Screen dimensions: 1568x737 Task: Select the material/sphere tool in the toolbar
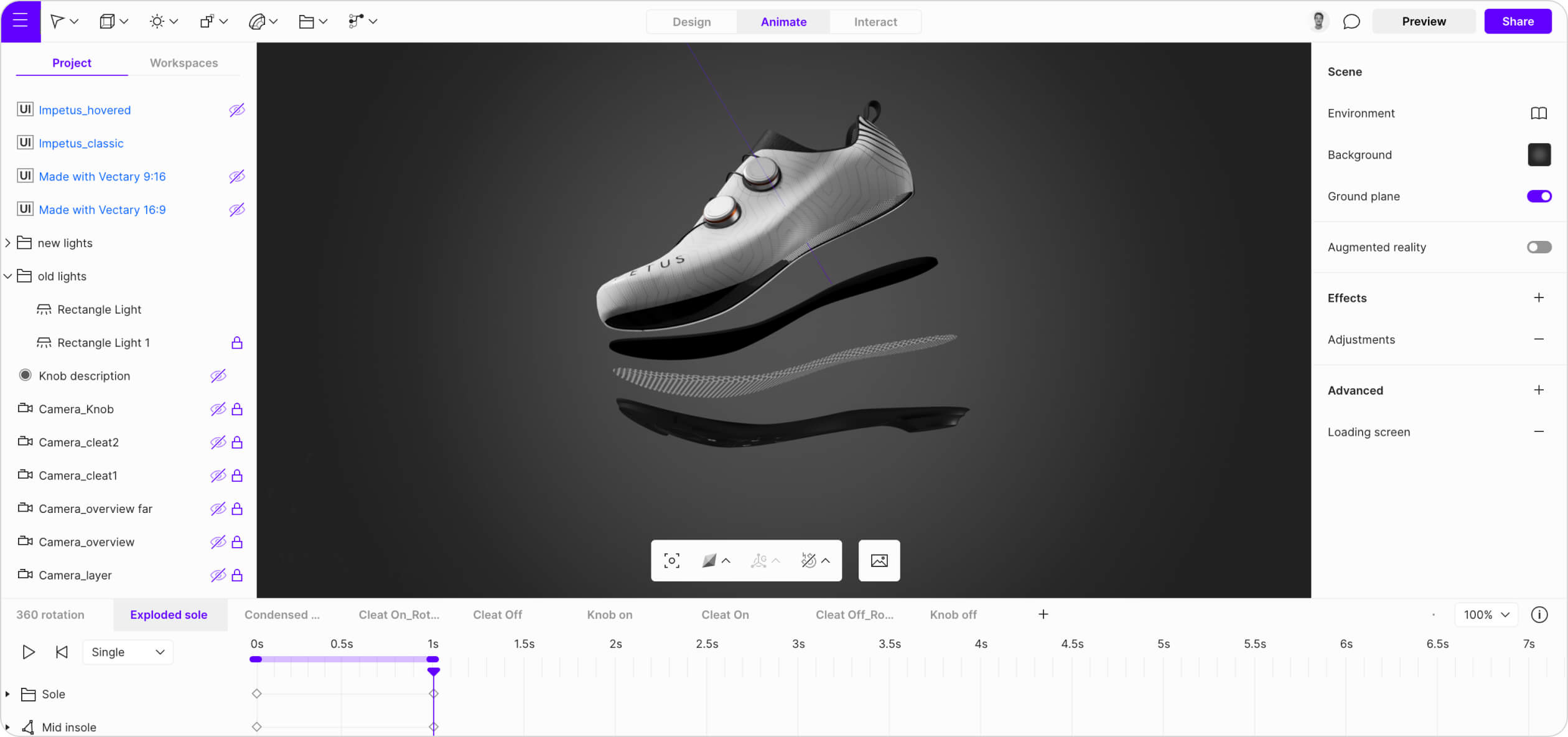(x=259, y=21)
